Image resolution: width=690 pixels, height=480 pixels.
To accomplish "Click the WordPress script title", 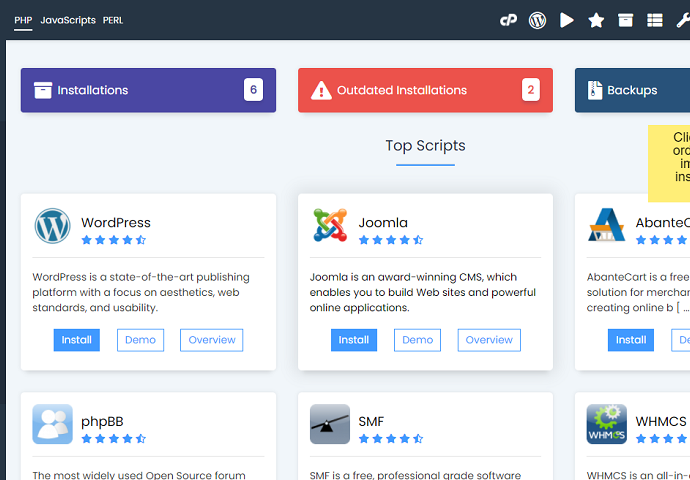I will click(x=116, y=223).
